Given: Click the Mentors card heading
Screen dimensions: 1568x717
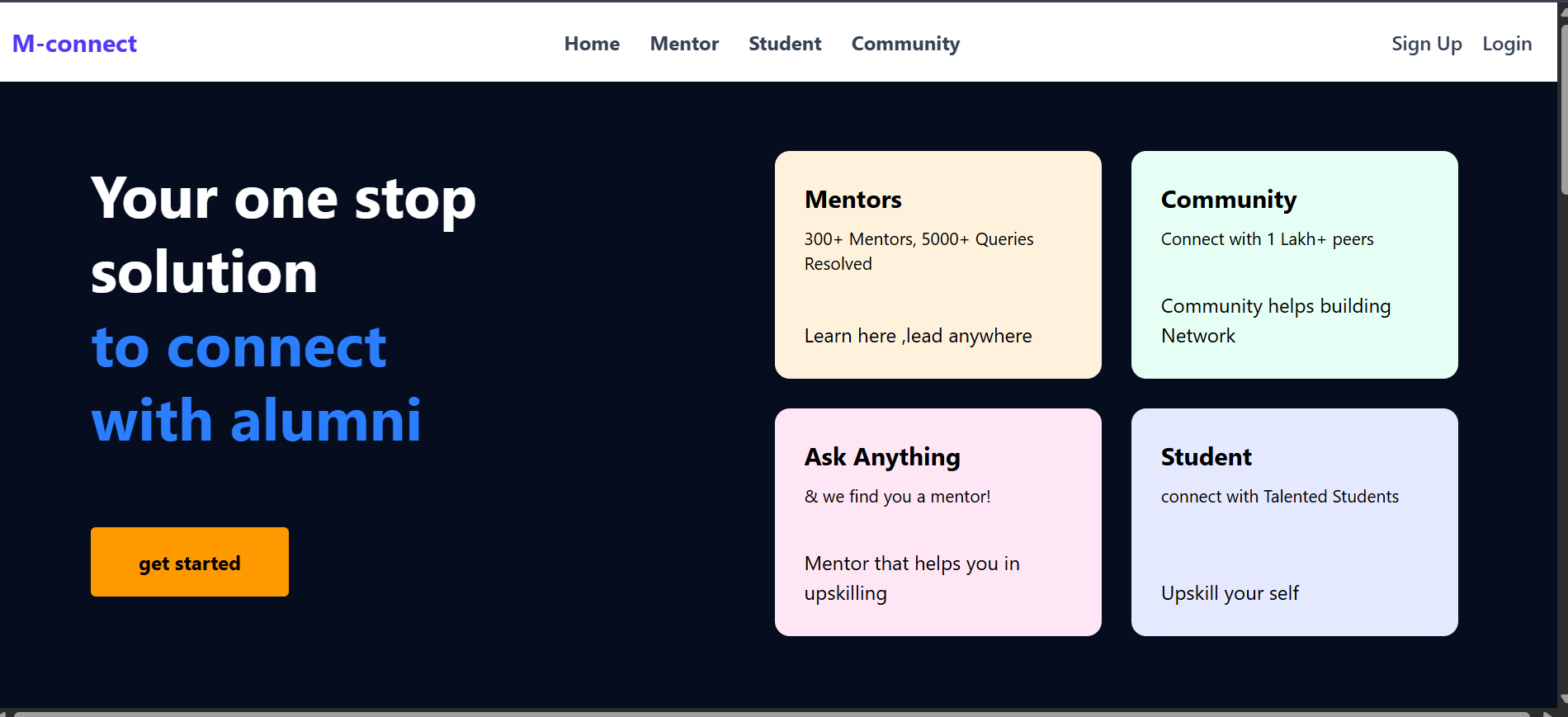Looking at the screenshot, I should pyautogui.click(x=852, y=200).
